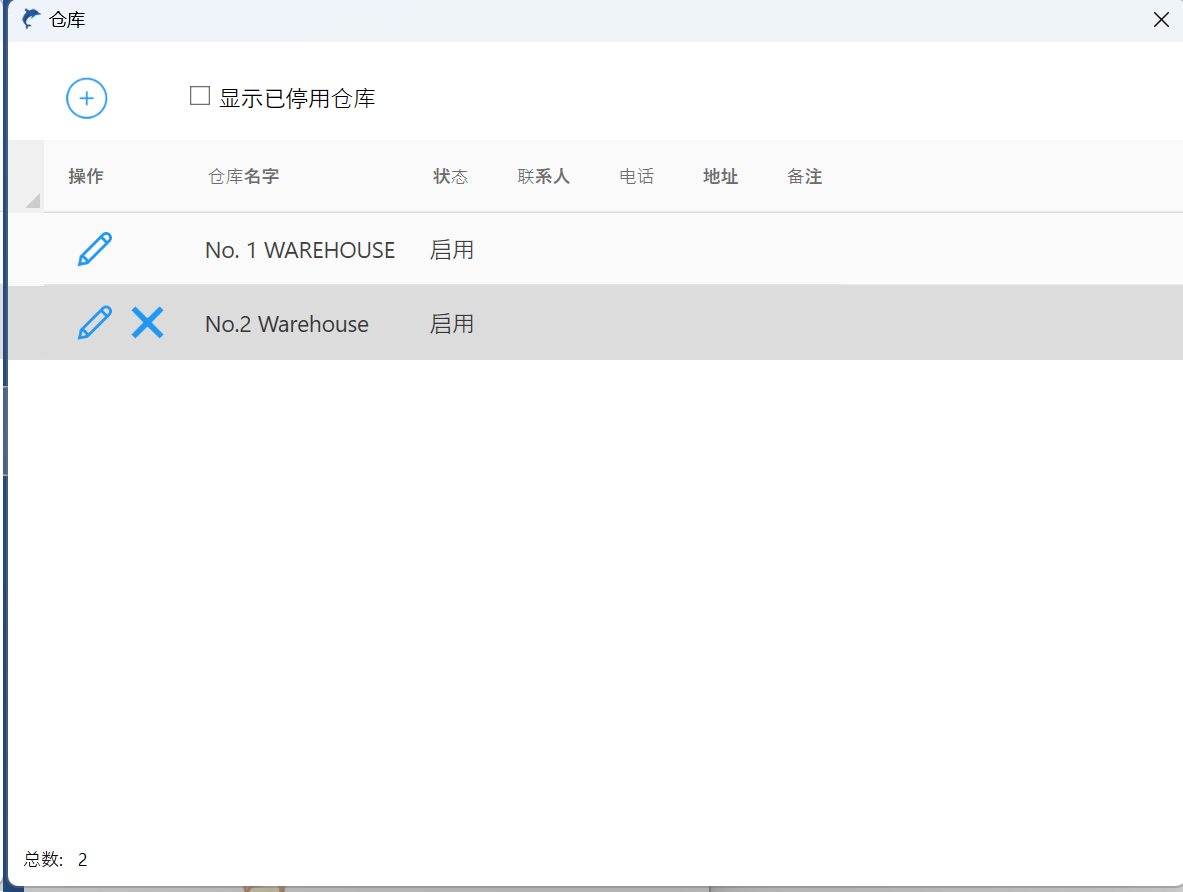Viewport: 1183px width, 892px height.
Task: Click the 电话 column header
Action: click(636, 177)
